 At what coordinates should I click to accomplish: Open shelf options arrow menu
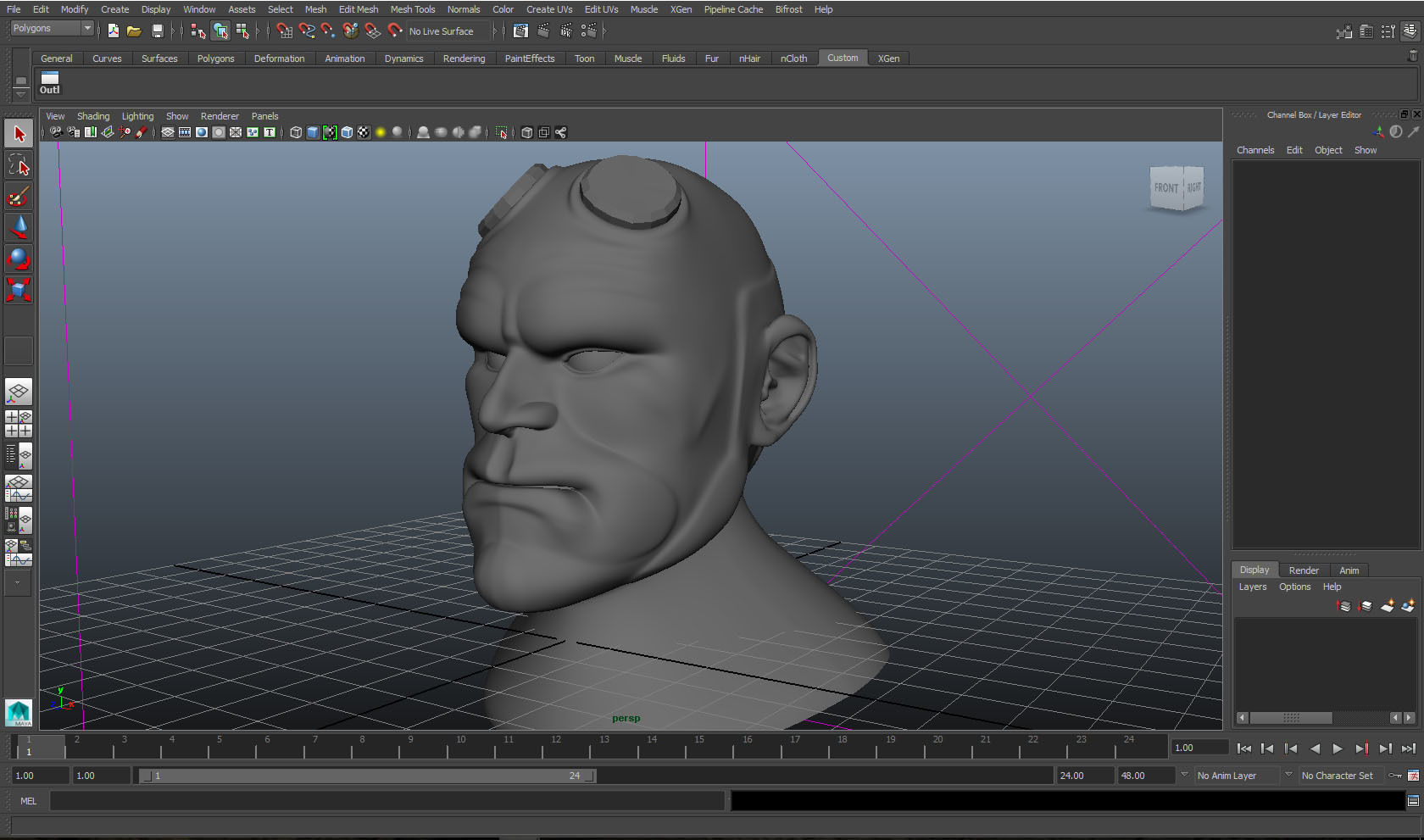coord(21,93)
